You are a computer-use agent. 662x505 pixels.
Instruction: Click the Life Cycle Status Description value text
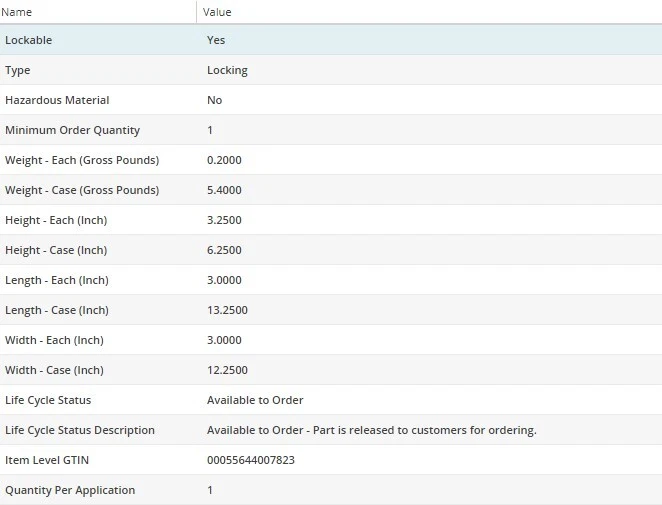(x=371, y=430)
